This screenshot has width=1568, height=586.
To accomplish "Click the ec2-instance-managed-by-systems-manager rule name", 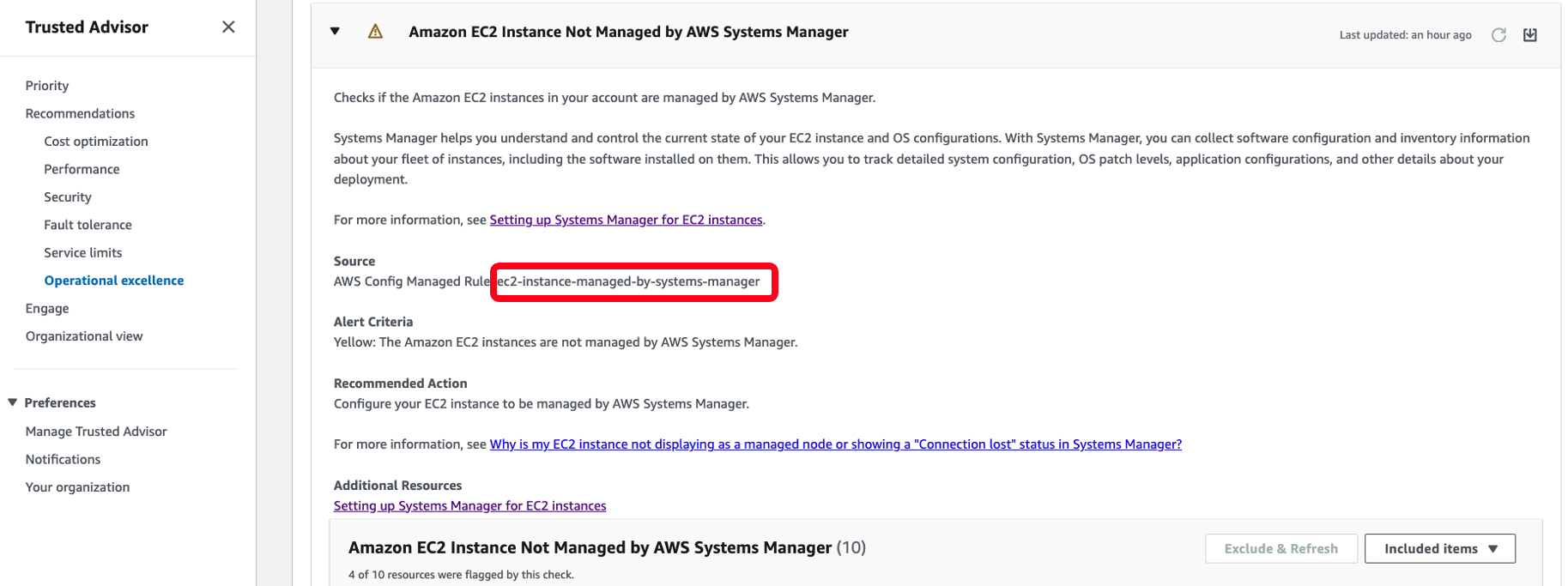I will point(628,281).
